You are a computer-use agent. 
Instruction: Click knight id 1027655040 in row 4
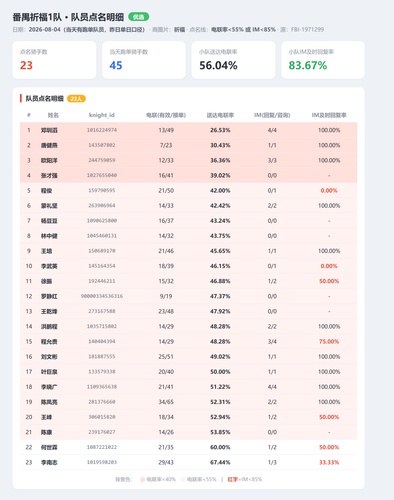(x=102, y=175)
